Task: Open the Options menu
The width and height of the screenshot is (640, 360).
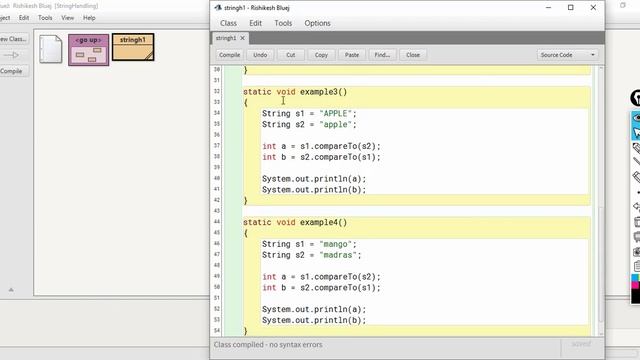Action: pyautogui.click(x=317, y=23)
